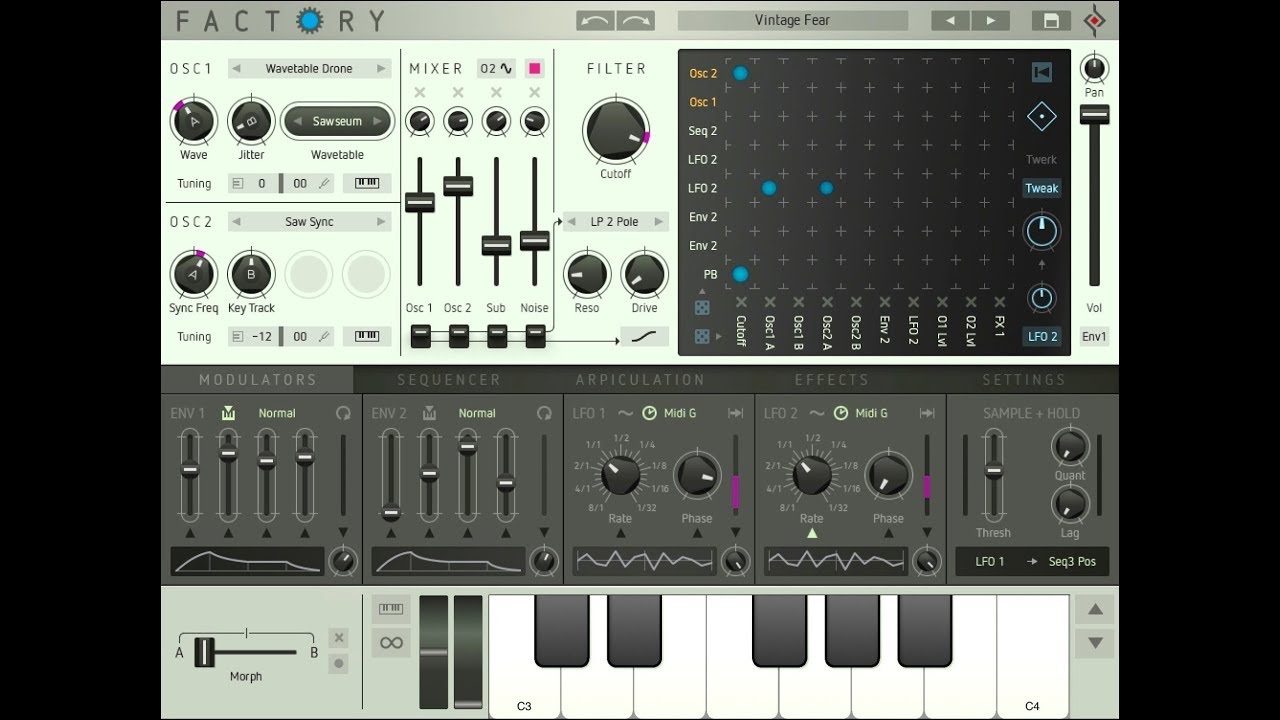
Task: Click the OSC 2 tuning keyboard icon
Action: [x=367, y=337]
